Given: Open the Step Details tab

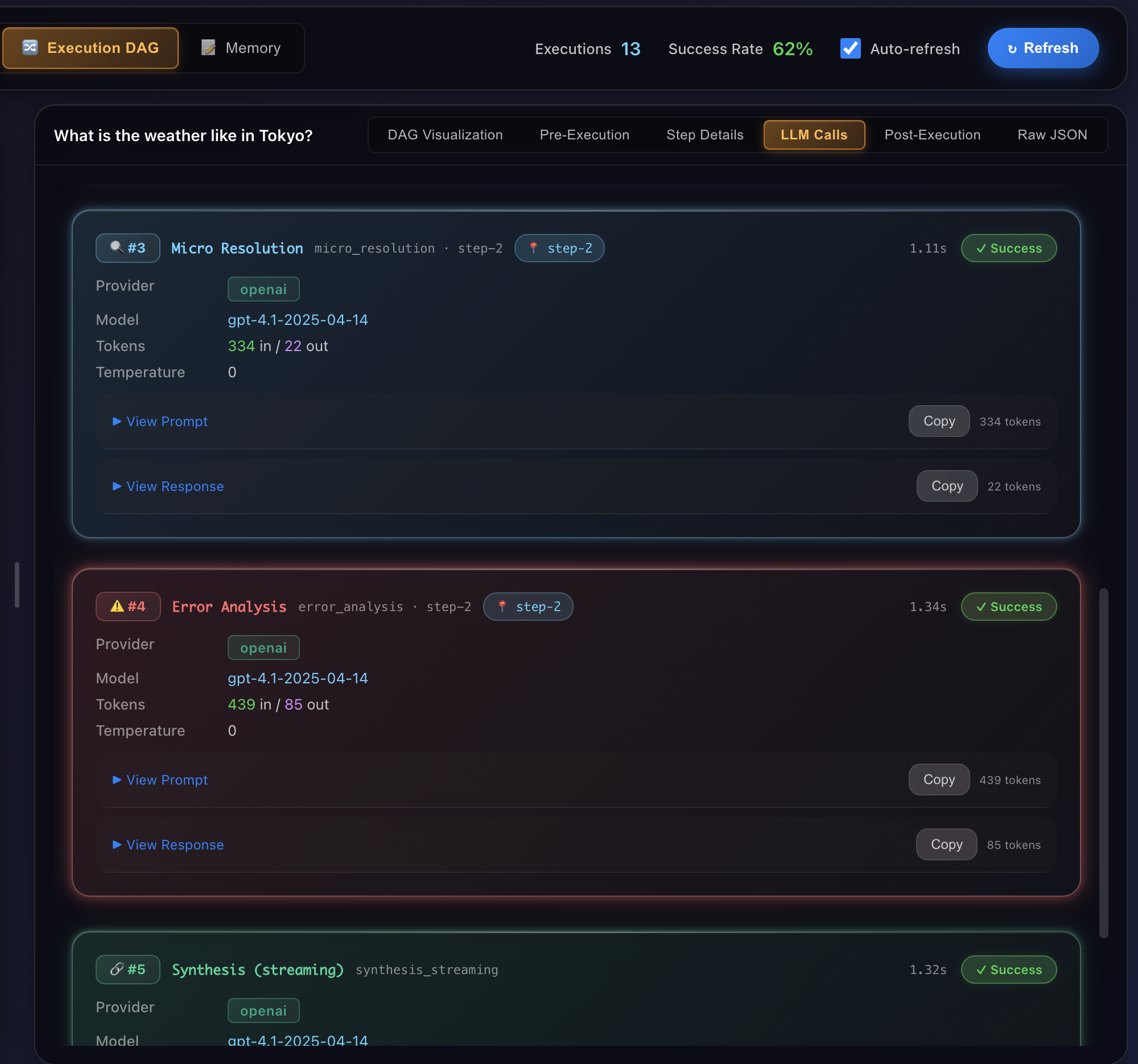Looking at the screenshot, I should [704, 134].
